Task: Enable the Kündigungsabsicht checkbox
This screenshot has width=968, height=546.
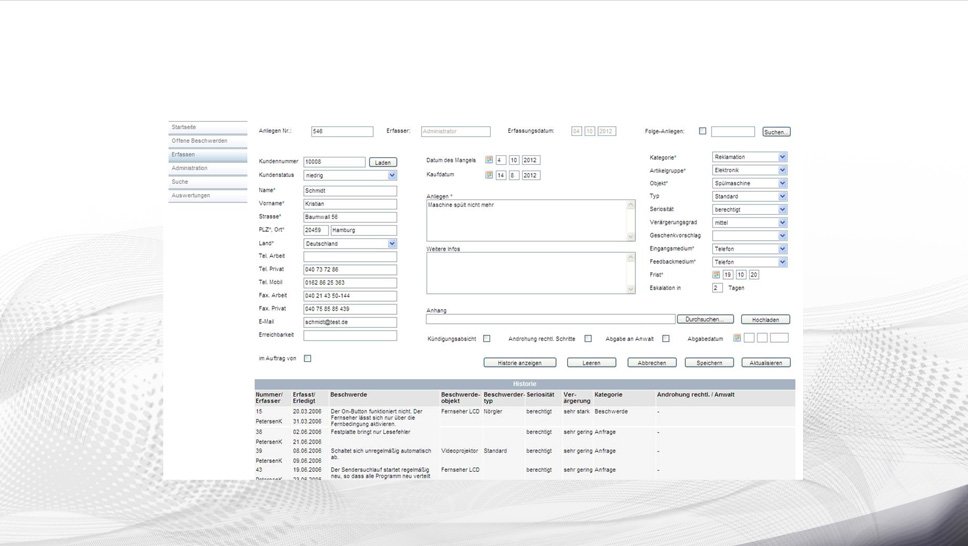Action: (486, 338)
